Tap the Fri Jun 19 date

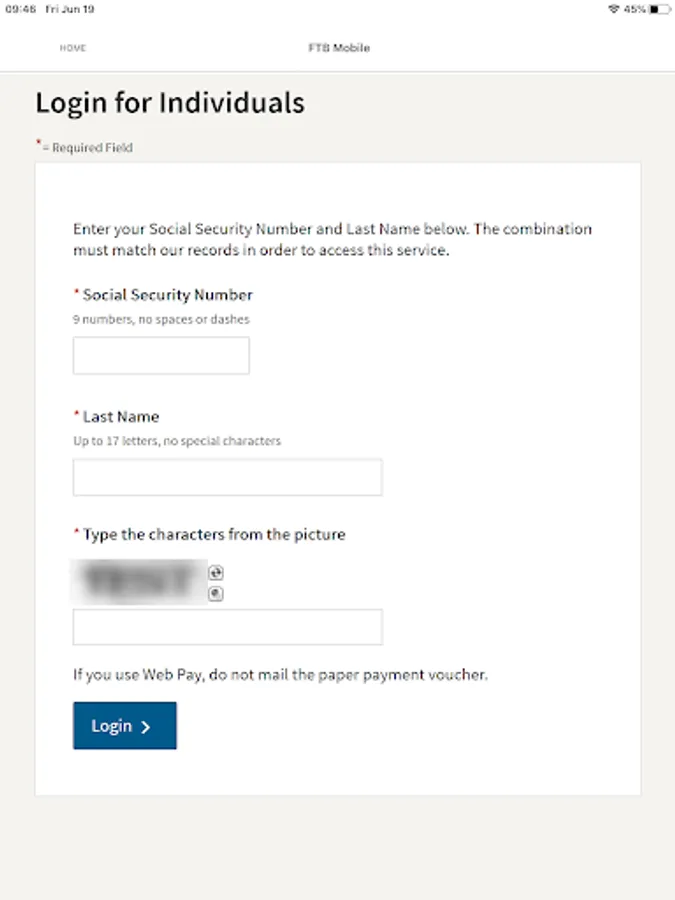[70, 9]
